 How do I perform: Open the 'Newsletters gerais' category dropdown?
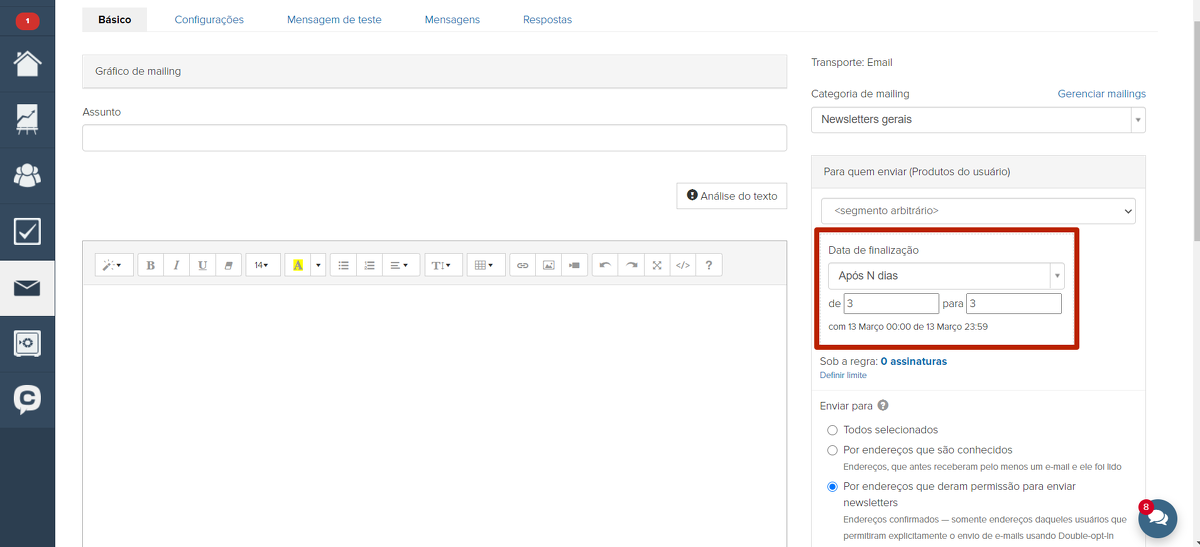pos(978,120)
